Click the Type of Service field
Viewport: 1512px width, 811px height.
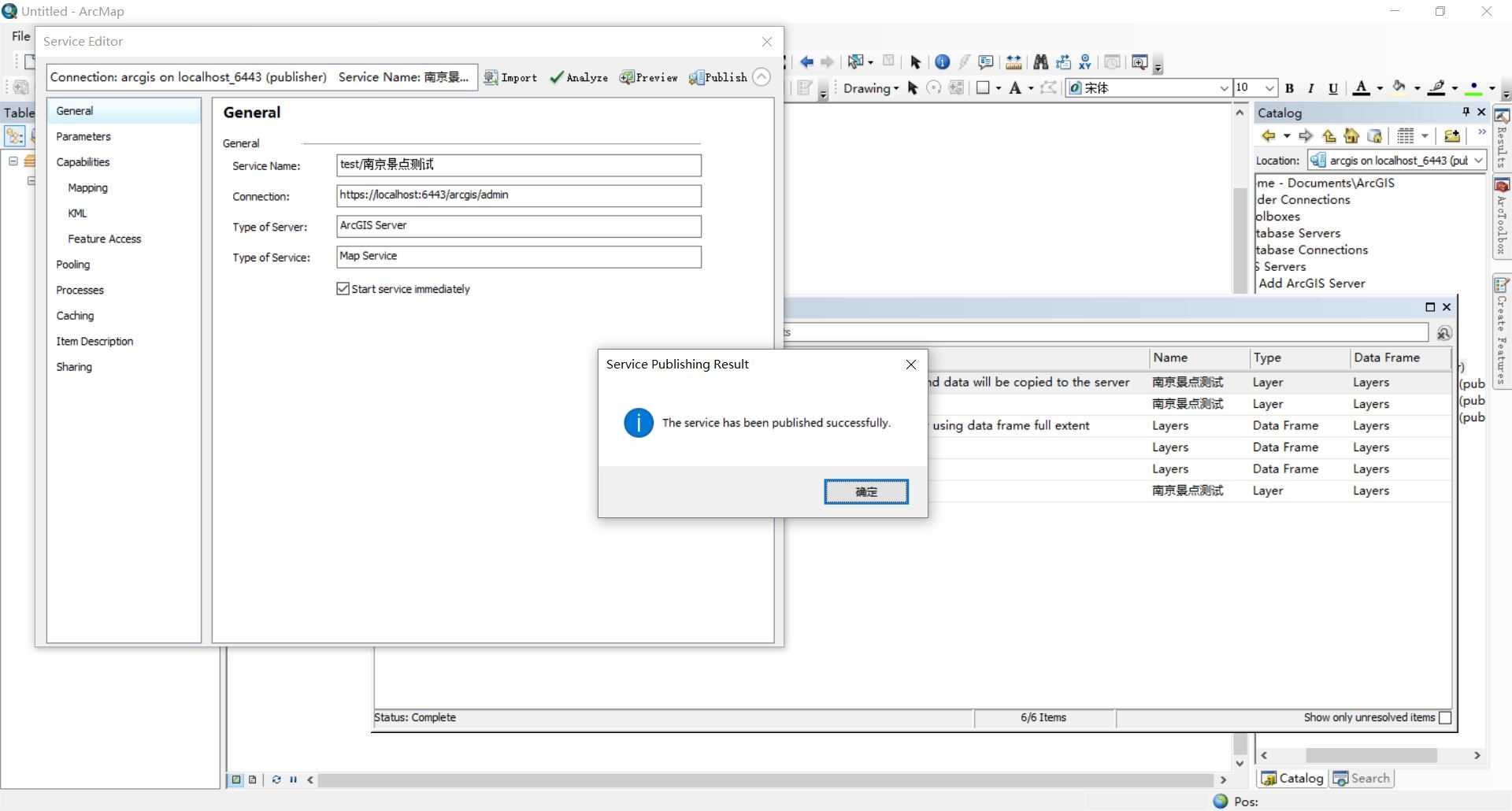pos(519,257)
